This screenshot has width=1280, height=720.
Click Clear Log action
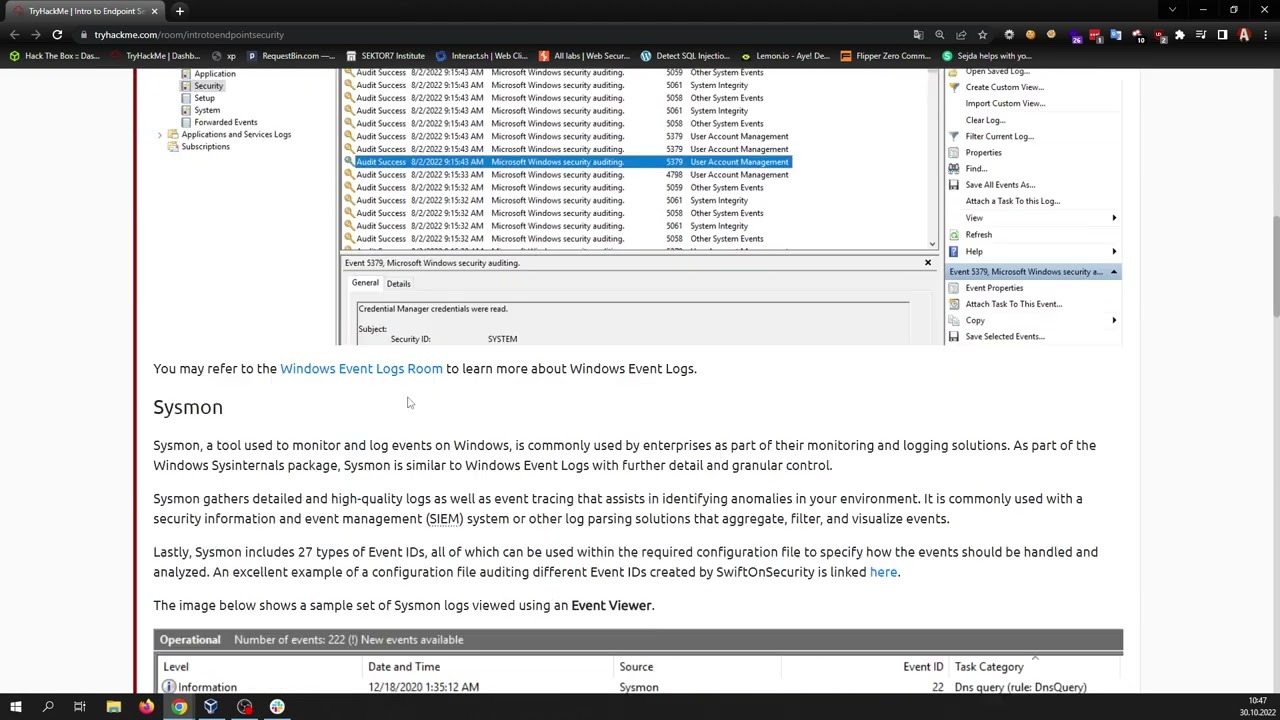point(985,120)
